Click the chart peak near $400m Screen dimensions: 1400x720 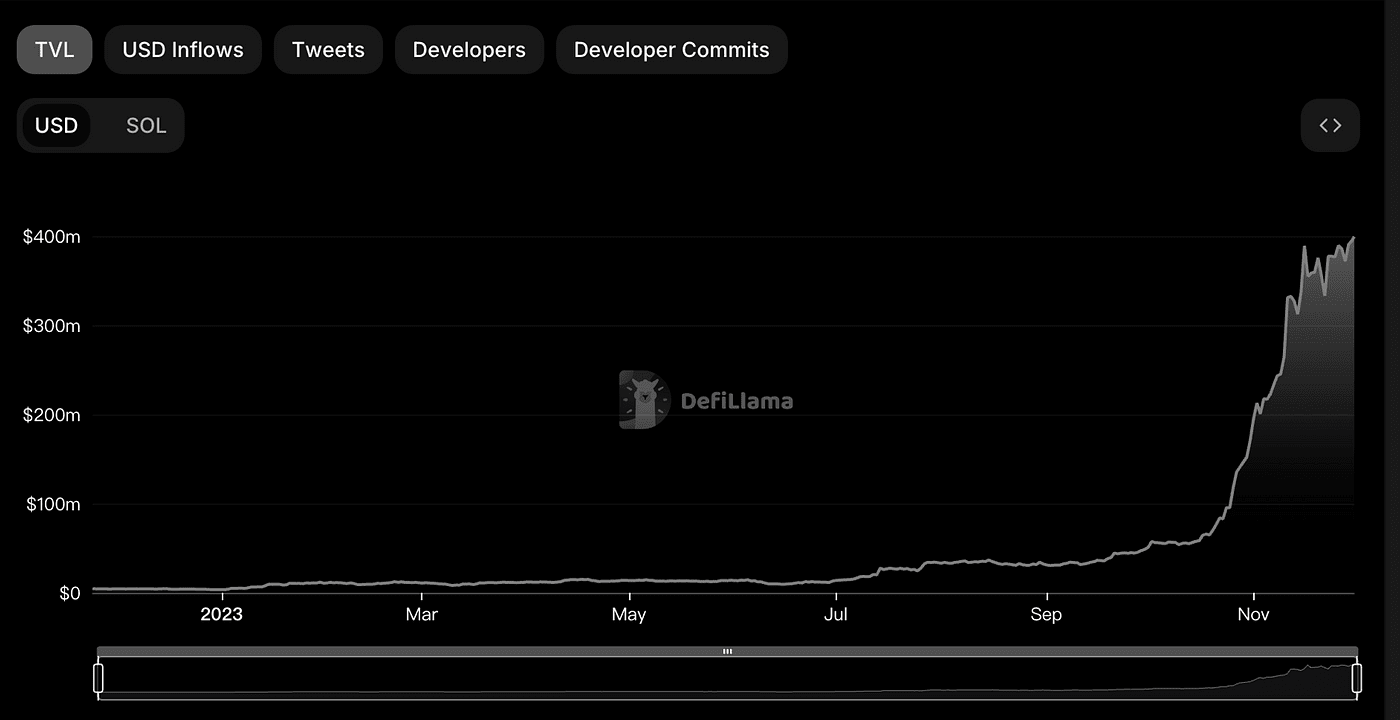click(x=1353, y=238)
